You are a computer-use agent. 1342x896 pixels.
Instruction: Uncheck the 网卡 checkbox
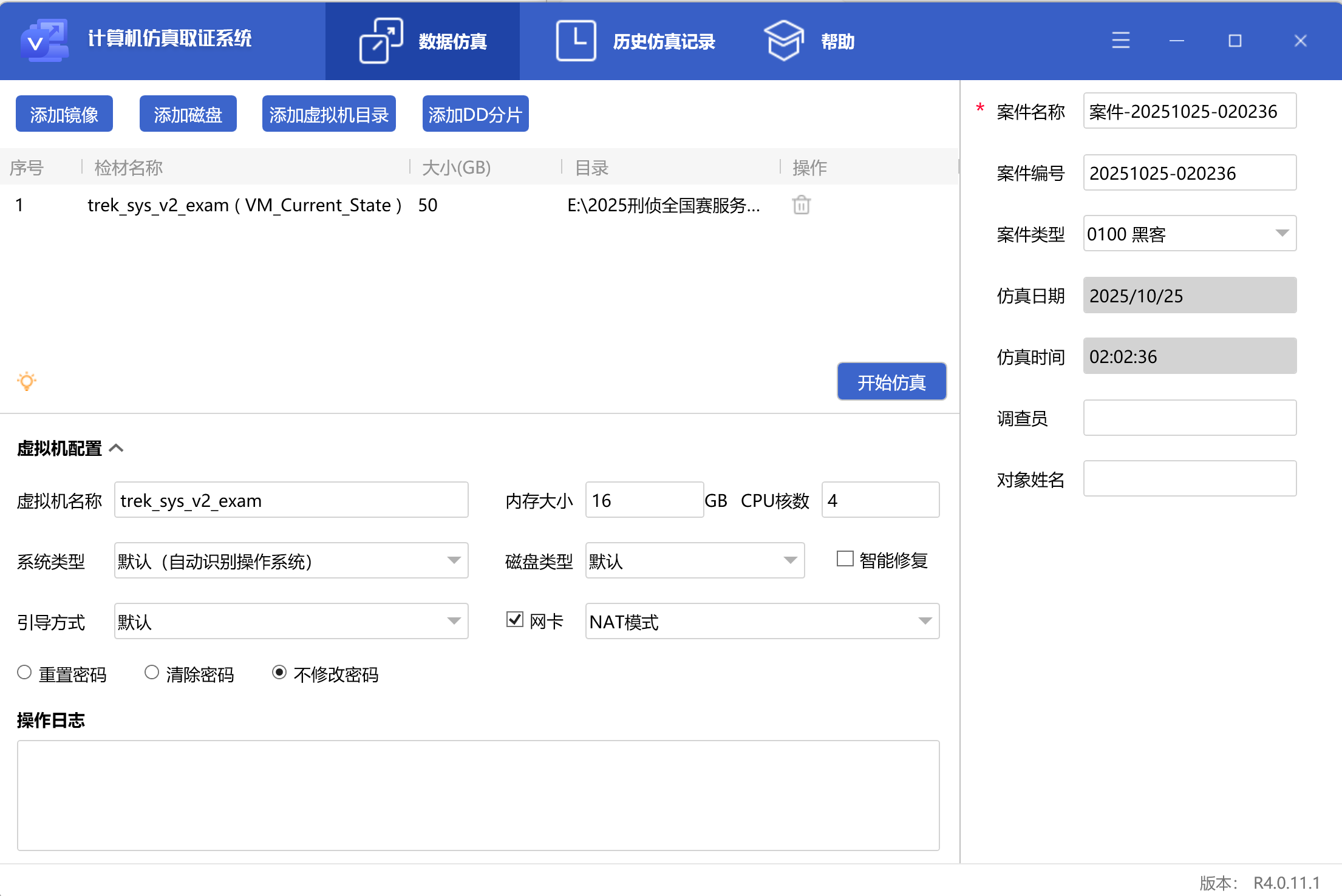tap(514, 619)
